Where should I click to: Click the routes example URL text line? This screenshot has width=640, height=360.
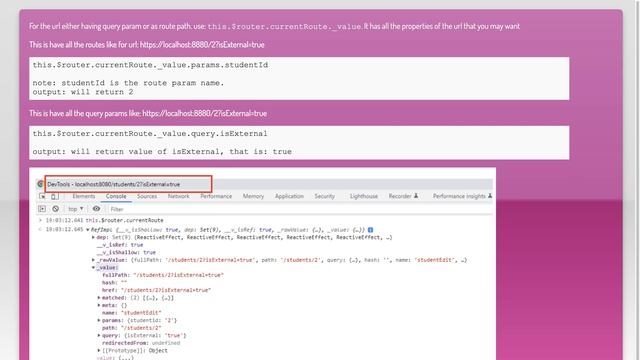147,44
